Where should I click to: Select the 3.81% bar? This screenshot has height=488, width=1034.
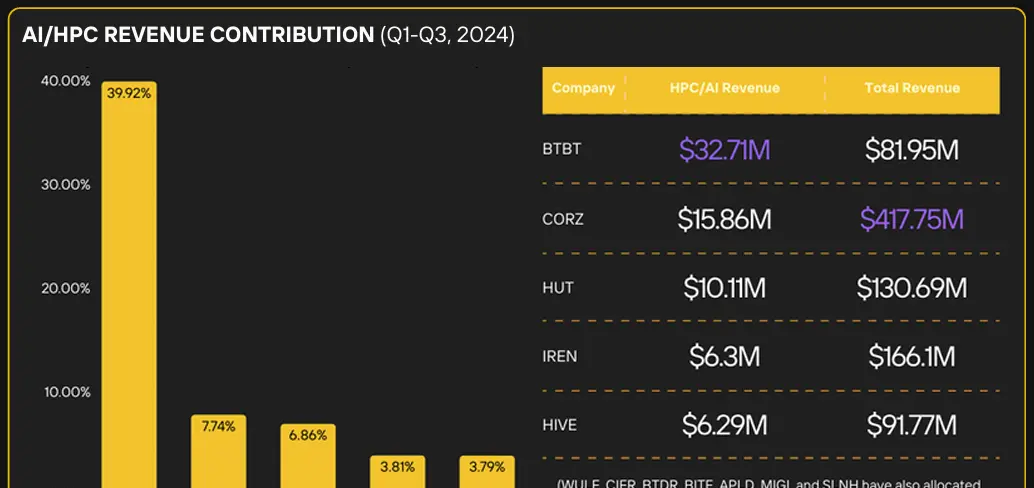click(x=398, y=472)
